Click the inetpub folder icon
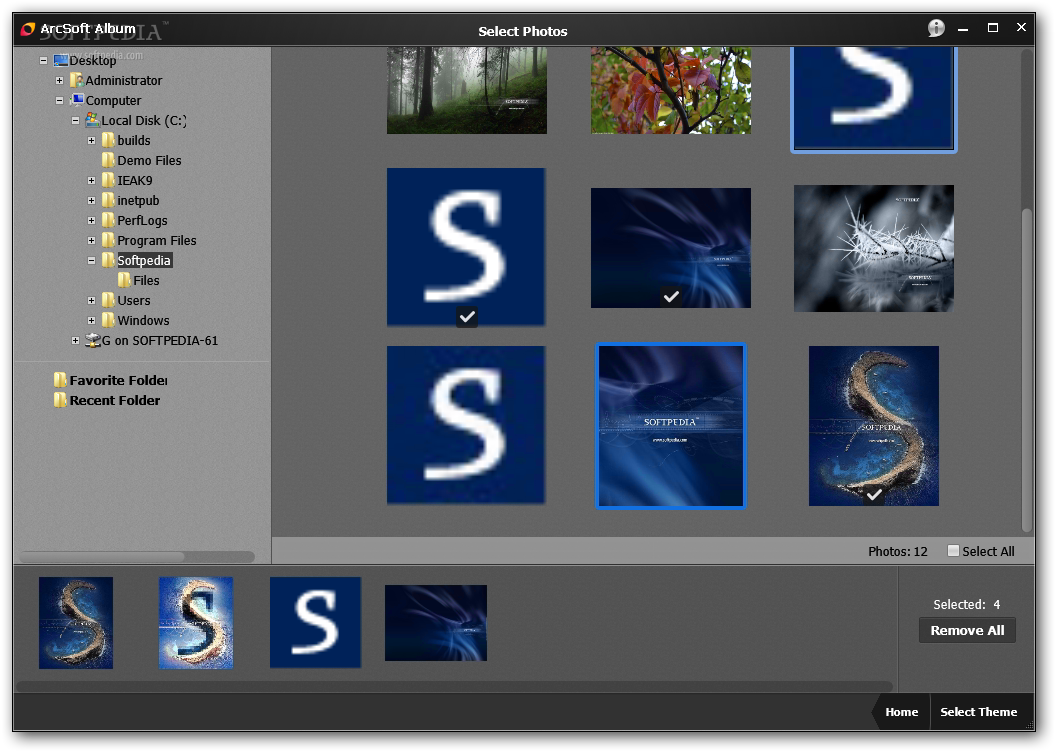1056x752 pixels. tap(108, 201)
